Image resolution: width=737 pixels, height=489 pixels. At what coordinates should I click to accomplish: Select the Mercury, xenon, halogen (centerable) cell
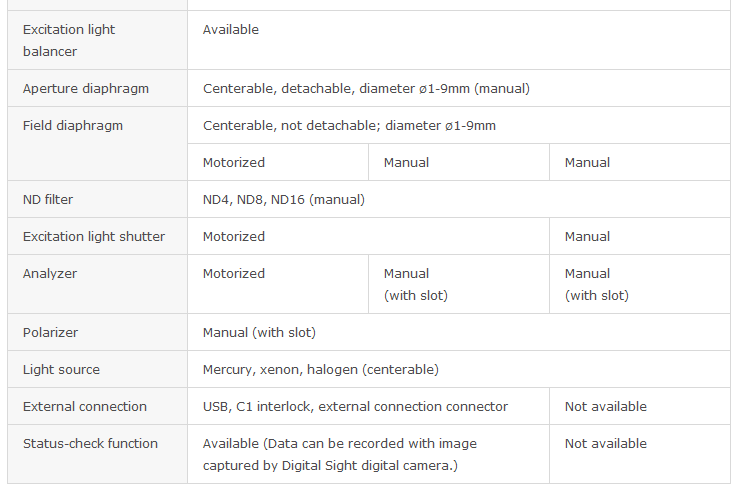[321, 370]
